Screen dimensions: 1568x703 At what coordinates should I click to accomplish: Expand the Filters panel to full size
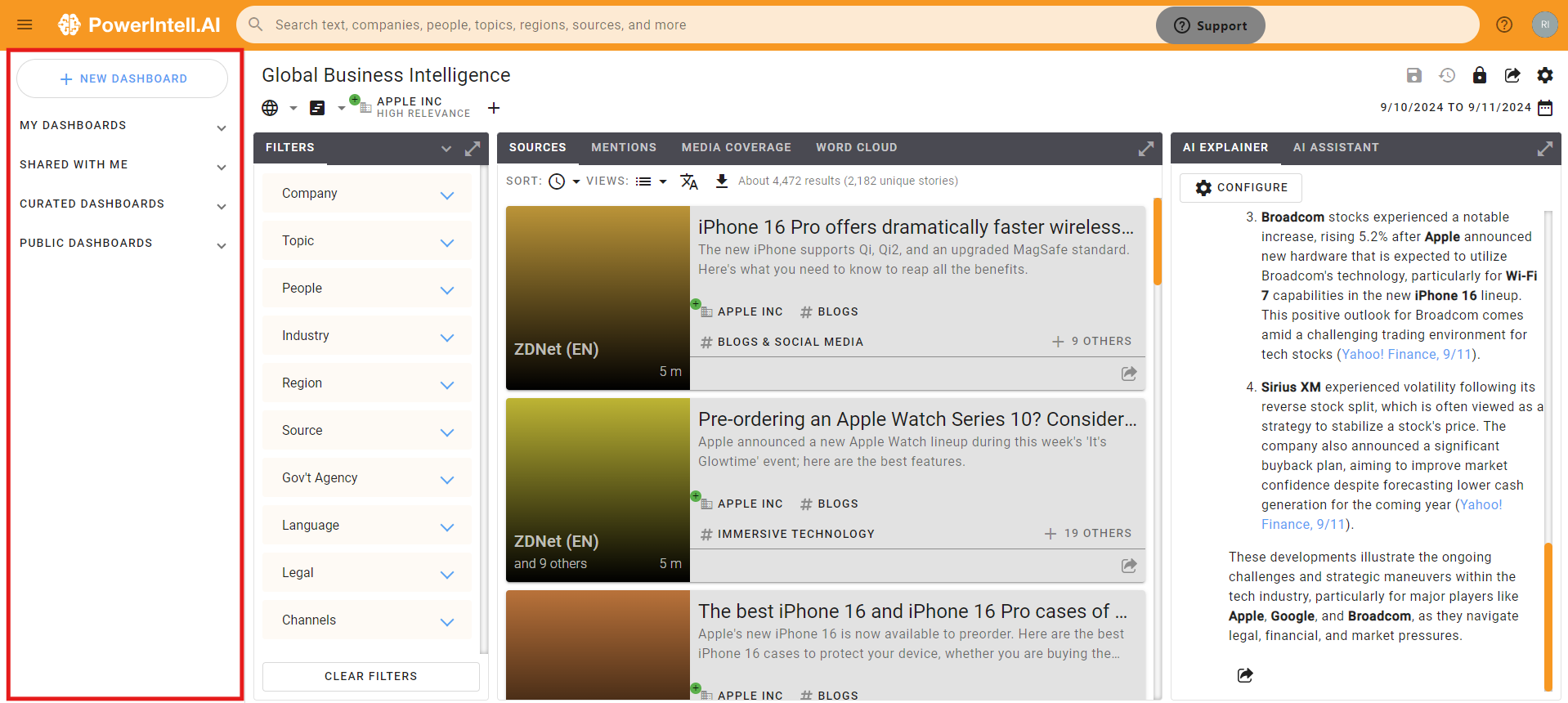473,148
